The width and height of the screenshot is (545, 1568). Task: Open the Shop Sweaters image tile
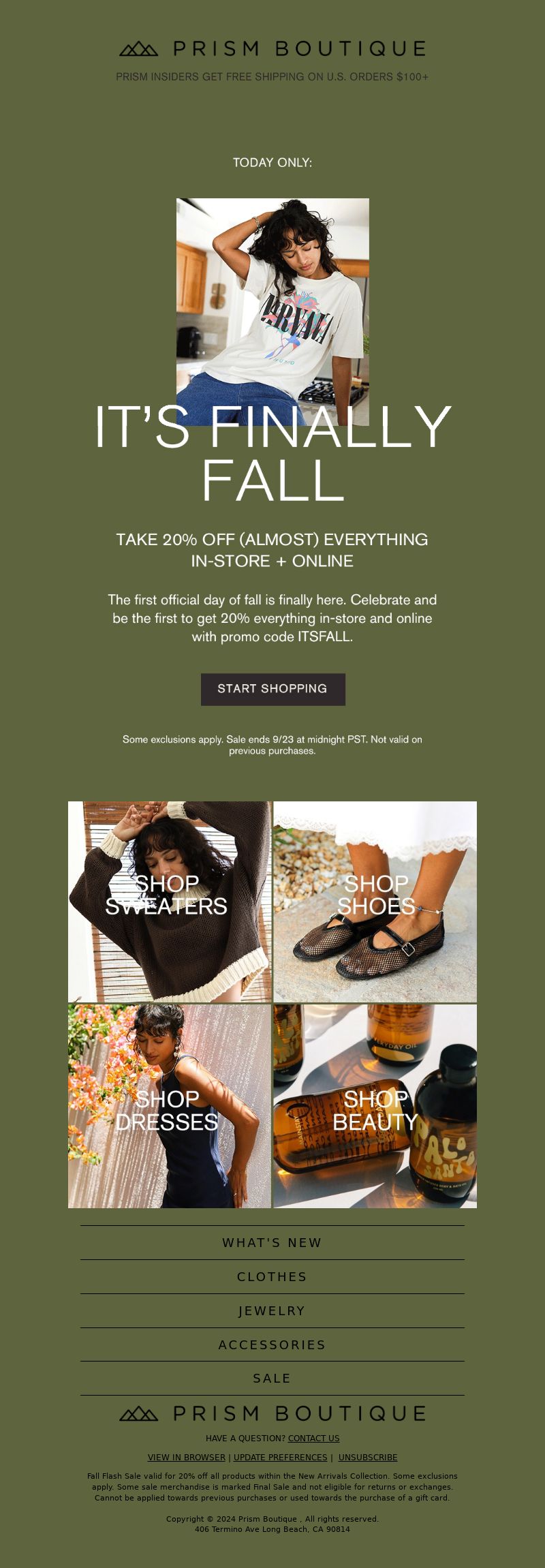point(170,902)
